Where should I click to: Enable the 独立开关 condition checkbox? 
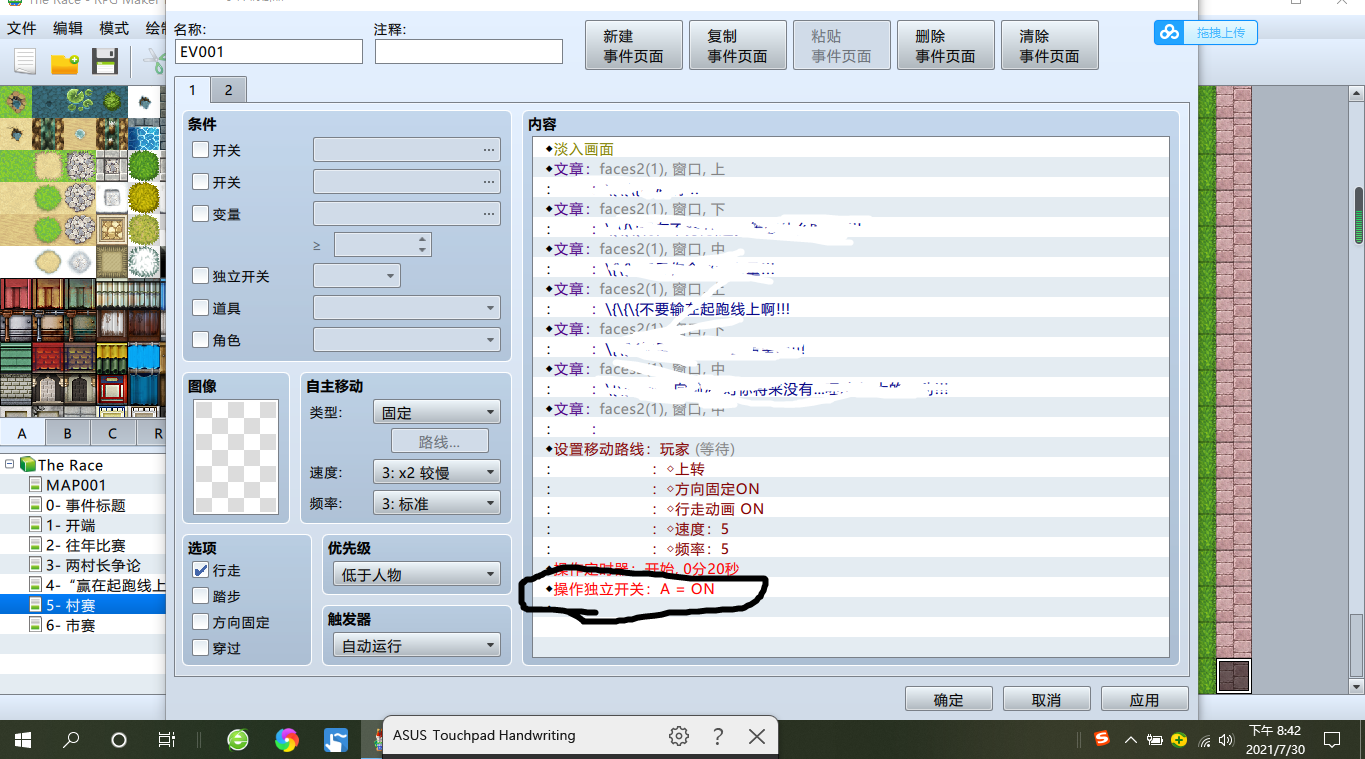[x=201, y=276]
